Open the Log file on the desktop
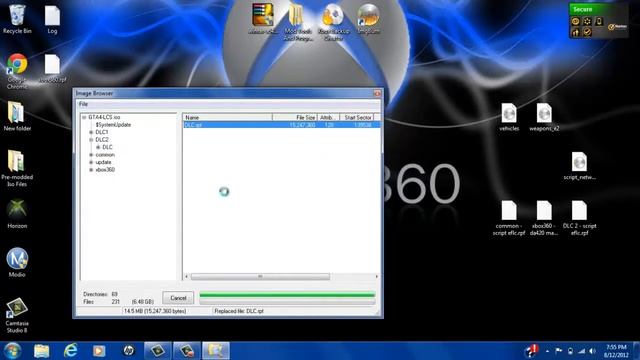Image resolution: width=640 pixels, height=360 pixels. (52, 19)
